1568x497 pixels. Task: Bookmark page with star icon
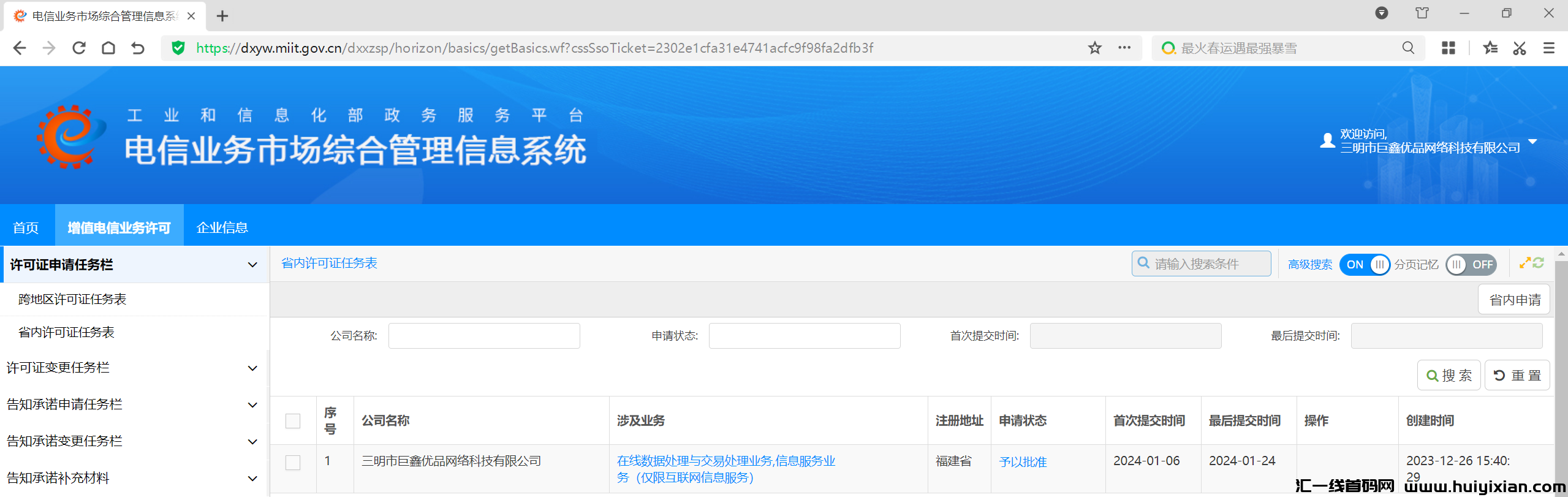pyautogui.click(x=1094, y=48)
